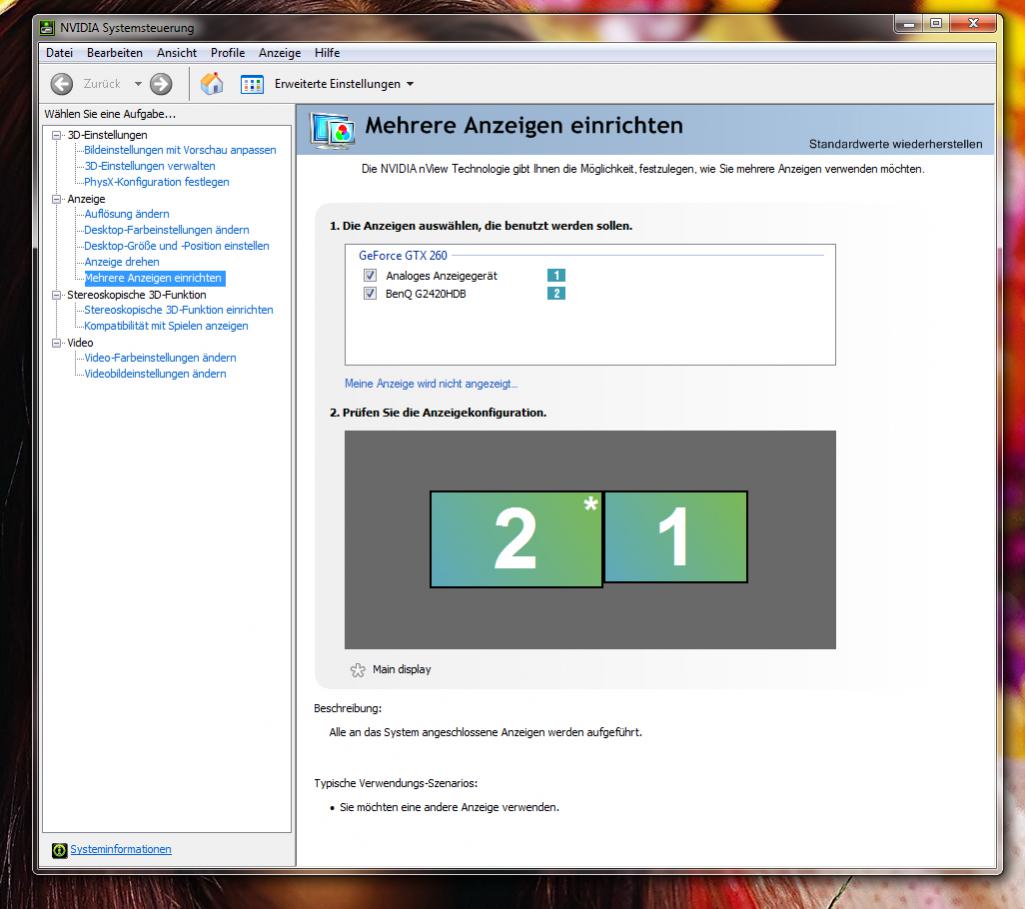1025x909 pixels.
Task: Open Video-Farbeinstellungen ändern
Action: pyautogui.click(x=160, y=358)
